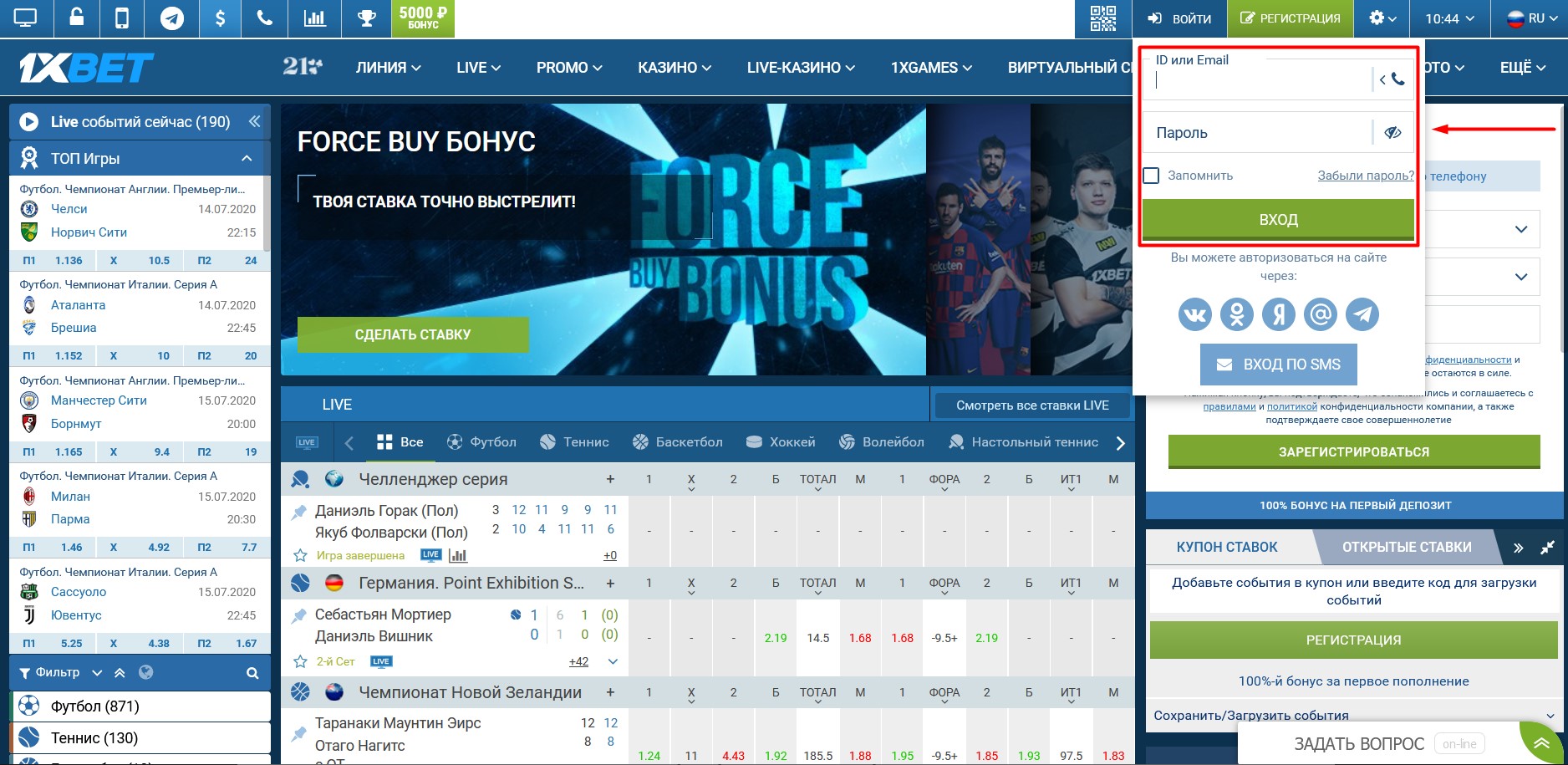Open statistics icon for Горак match

[x=458, y=555]
